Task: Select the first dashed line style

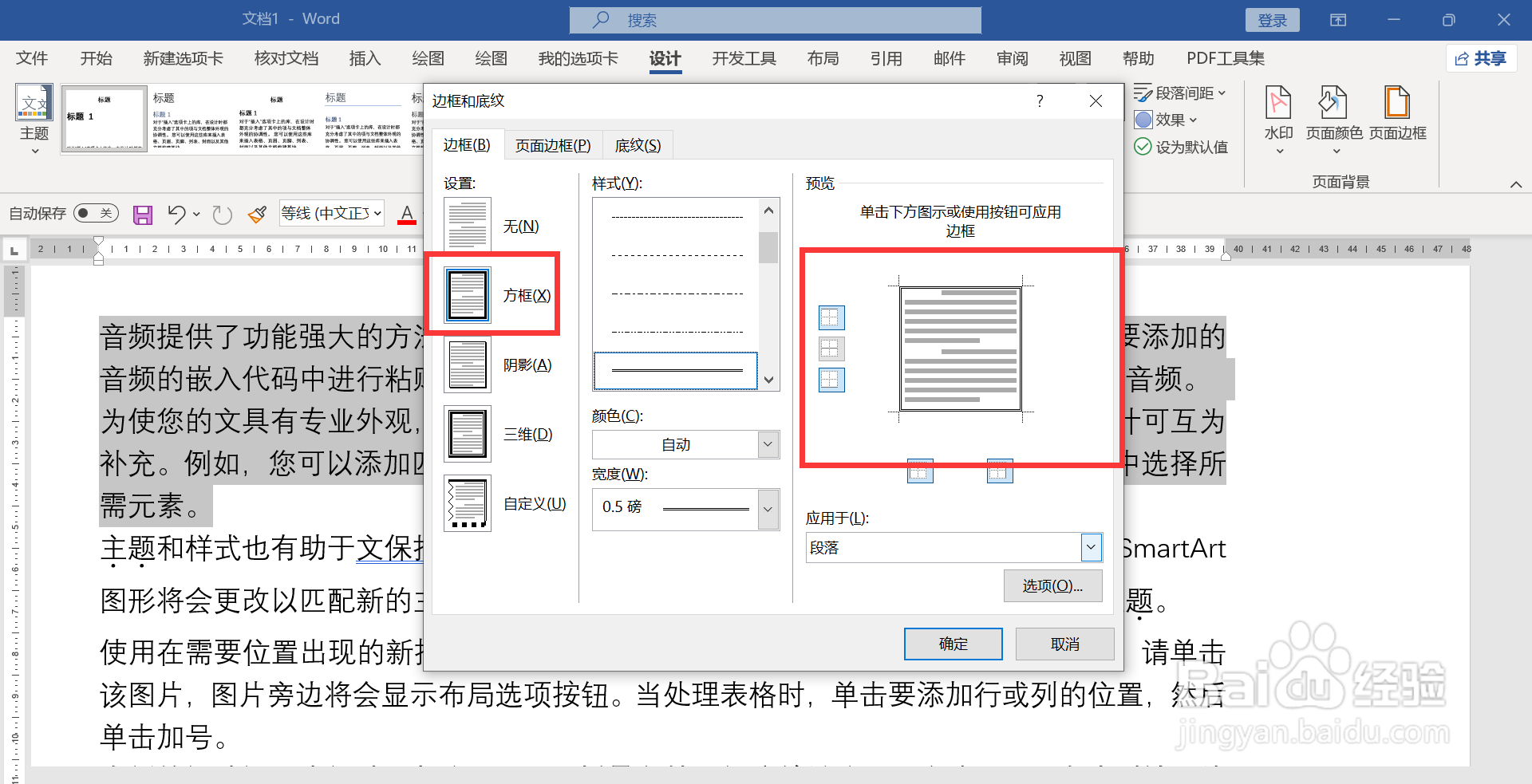Action: [676, 217]
